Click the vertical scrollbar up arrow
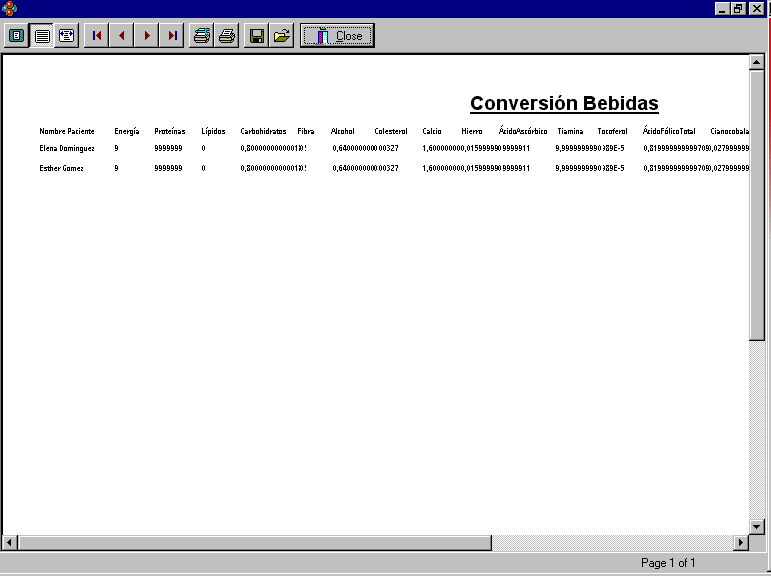 coord(757,63)
